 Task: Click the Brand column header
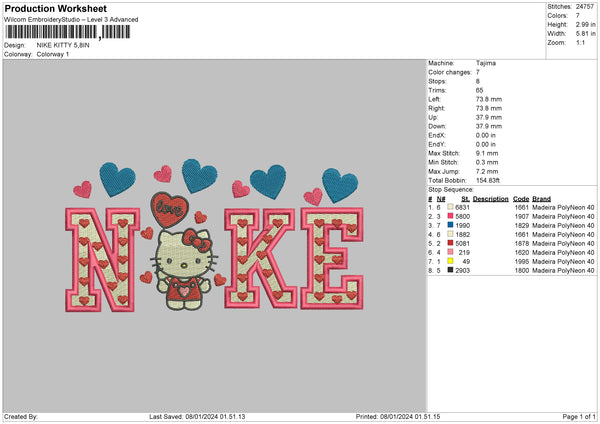click(x=542, y=199)
